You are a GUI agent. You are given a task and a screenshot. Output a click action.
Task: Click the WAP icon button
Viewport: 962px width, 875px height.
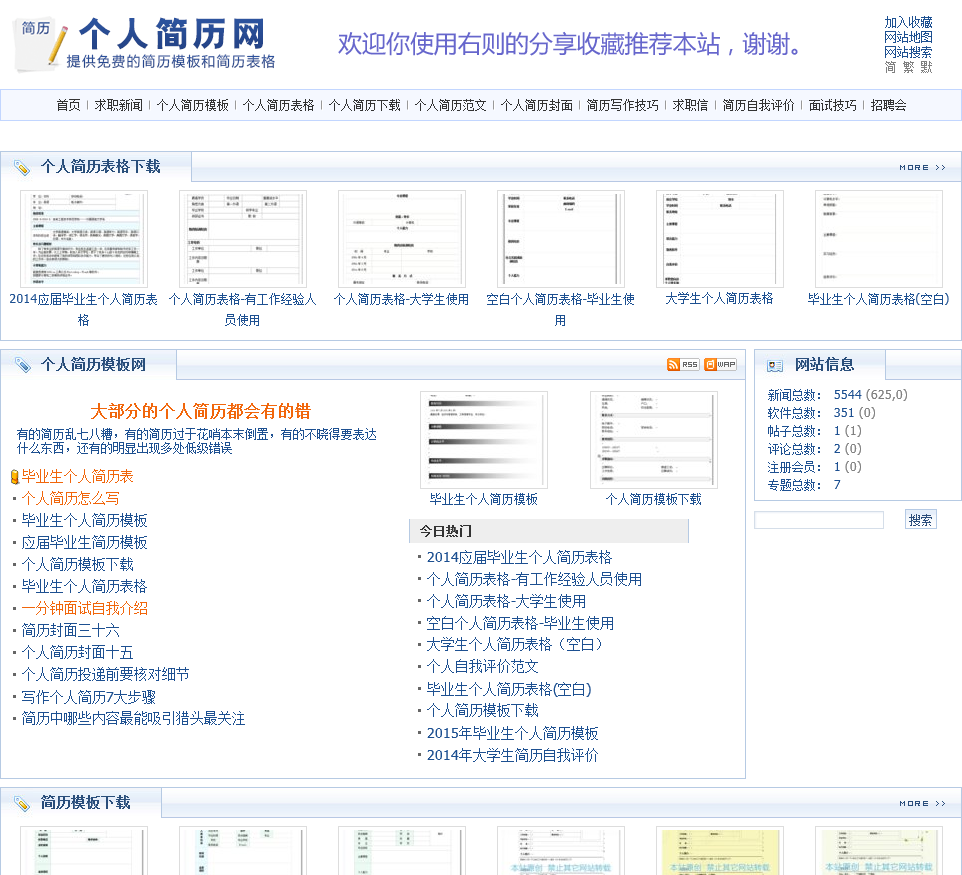pos(720,364)
